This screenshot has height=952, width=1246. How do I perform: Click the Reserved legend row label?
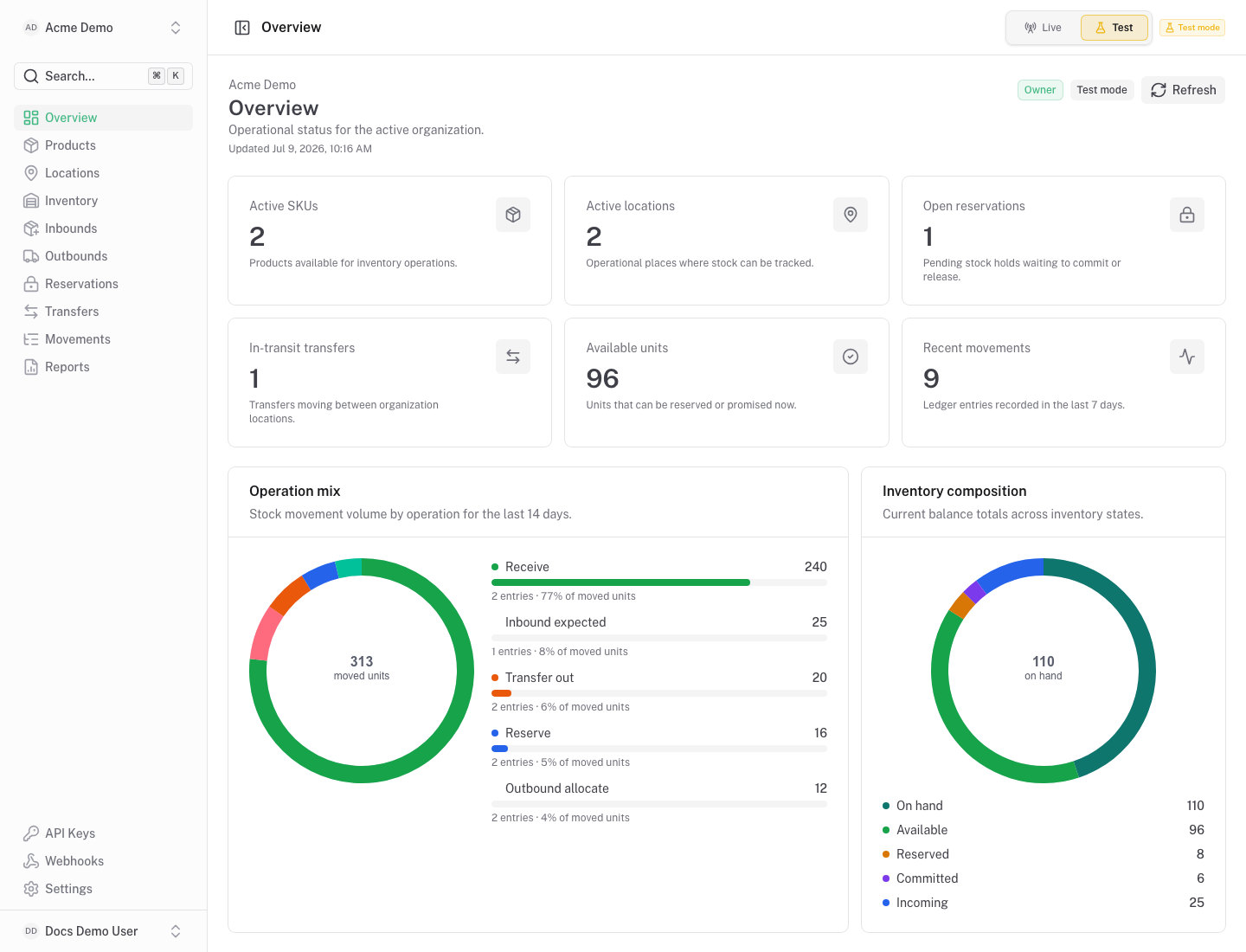coord(922,854)
